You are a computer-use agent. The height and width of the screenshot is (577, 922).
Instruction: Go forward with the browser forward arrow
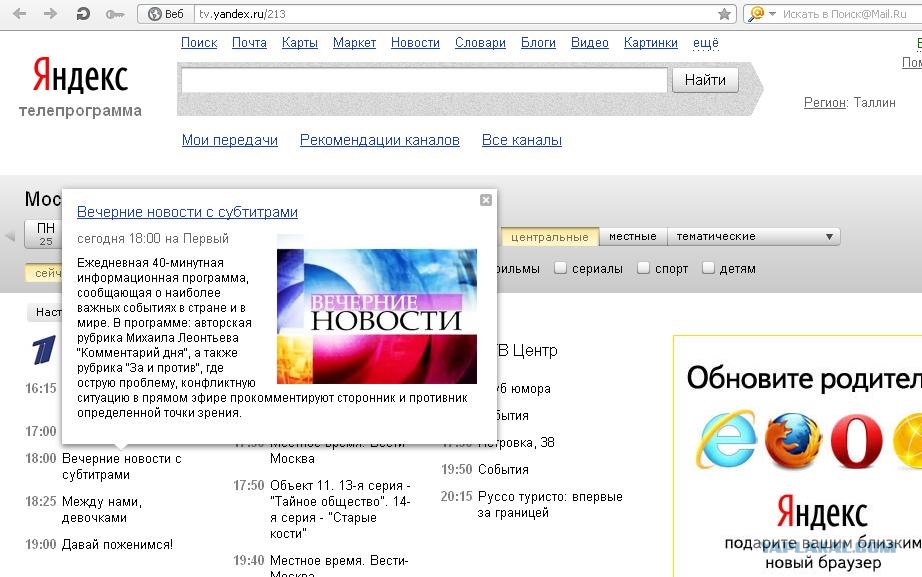click(51, 14)
